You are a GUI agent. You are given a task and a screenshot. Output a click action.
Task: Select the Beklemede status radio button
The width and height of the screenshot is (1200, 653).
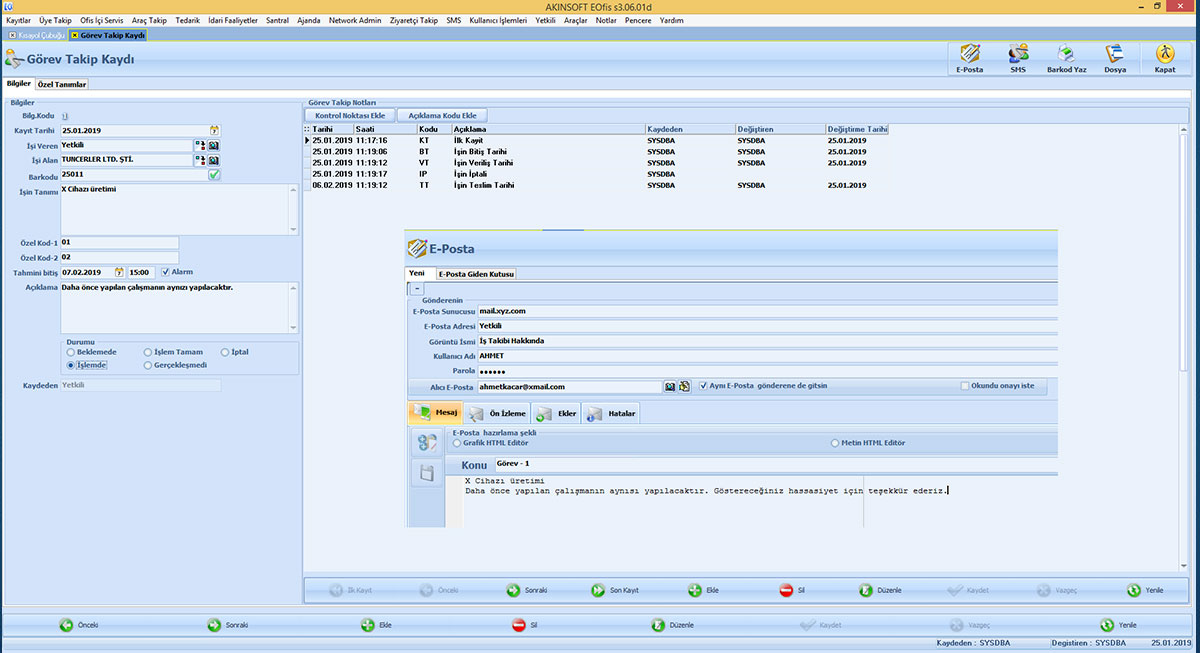coord(71,353)
